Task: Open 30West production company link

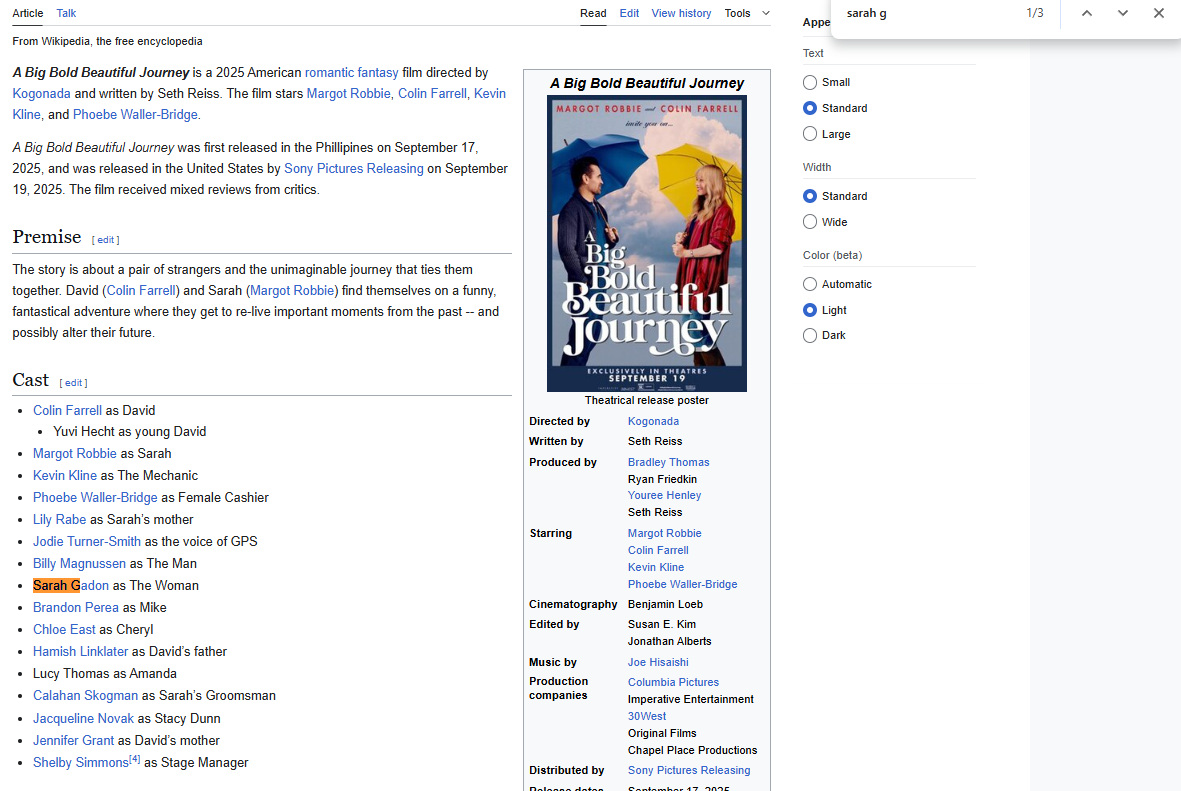Action: (x=647, y=716)
